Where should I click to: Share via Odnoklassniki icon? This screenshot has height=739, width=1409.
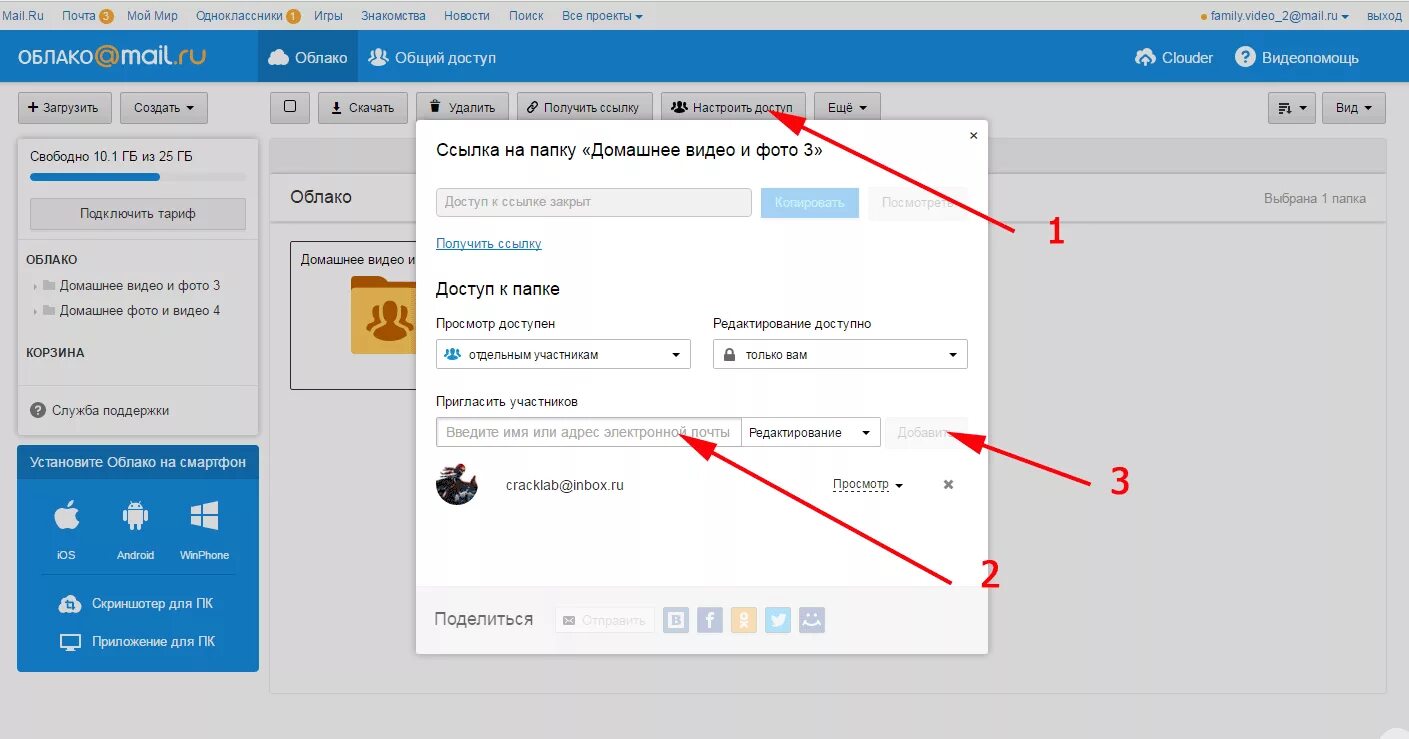pos(744,620)
